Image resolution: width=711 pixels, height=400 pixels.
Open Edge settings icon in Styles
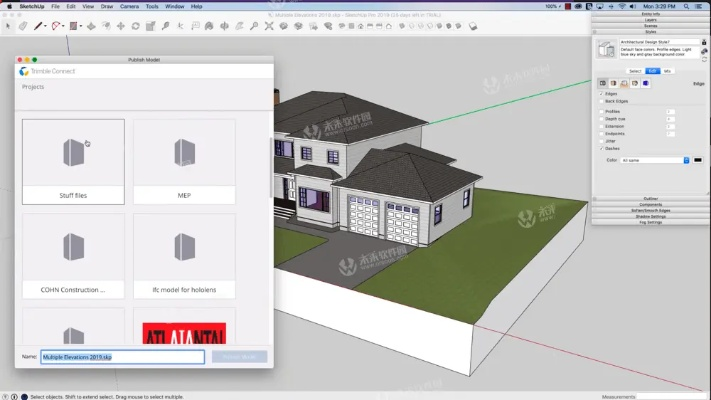602,83
